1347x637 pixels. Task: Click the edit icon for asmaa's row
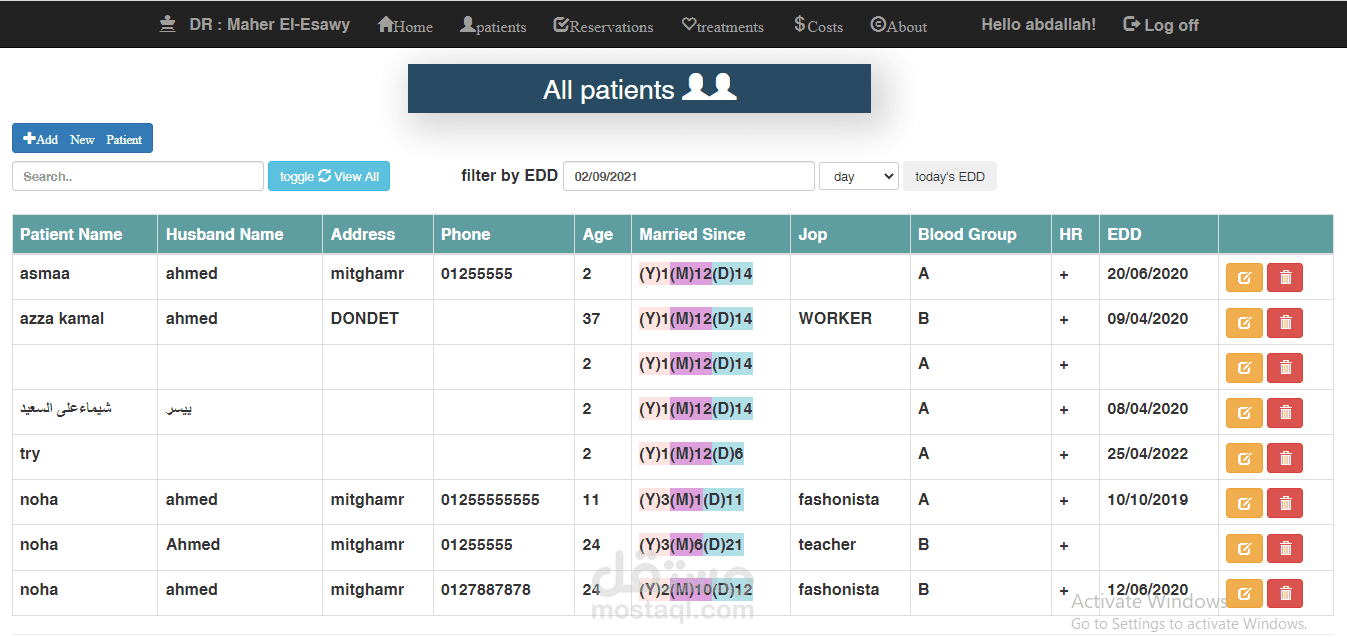[x=1244, y=278]
